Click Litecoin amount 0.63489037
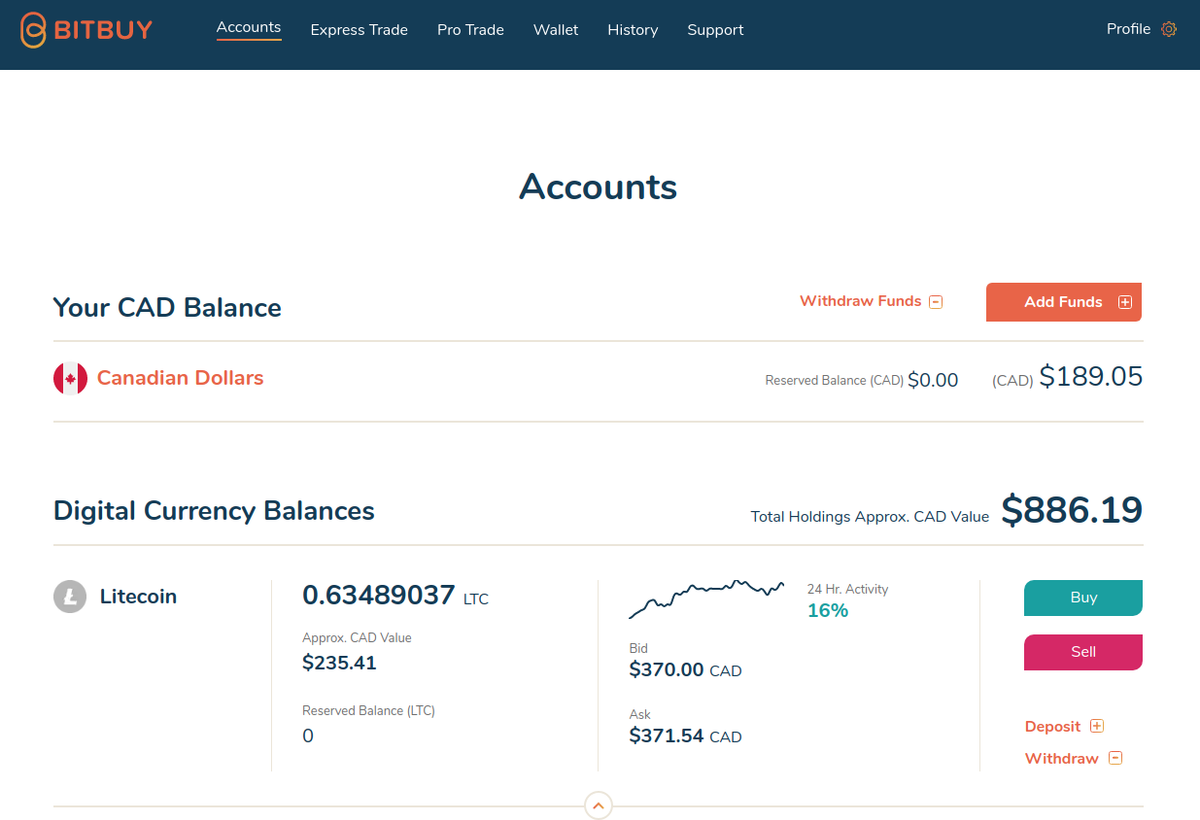Screen dimensions: 1200x820 (x=379, y=595)
